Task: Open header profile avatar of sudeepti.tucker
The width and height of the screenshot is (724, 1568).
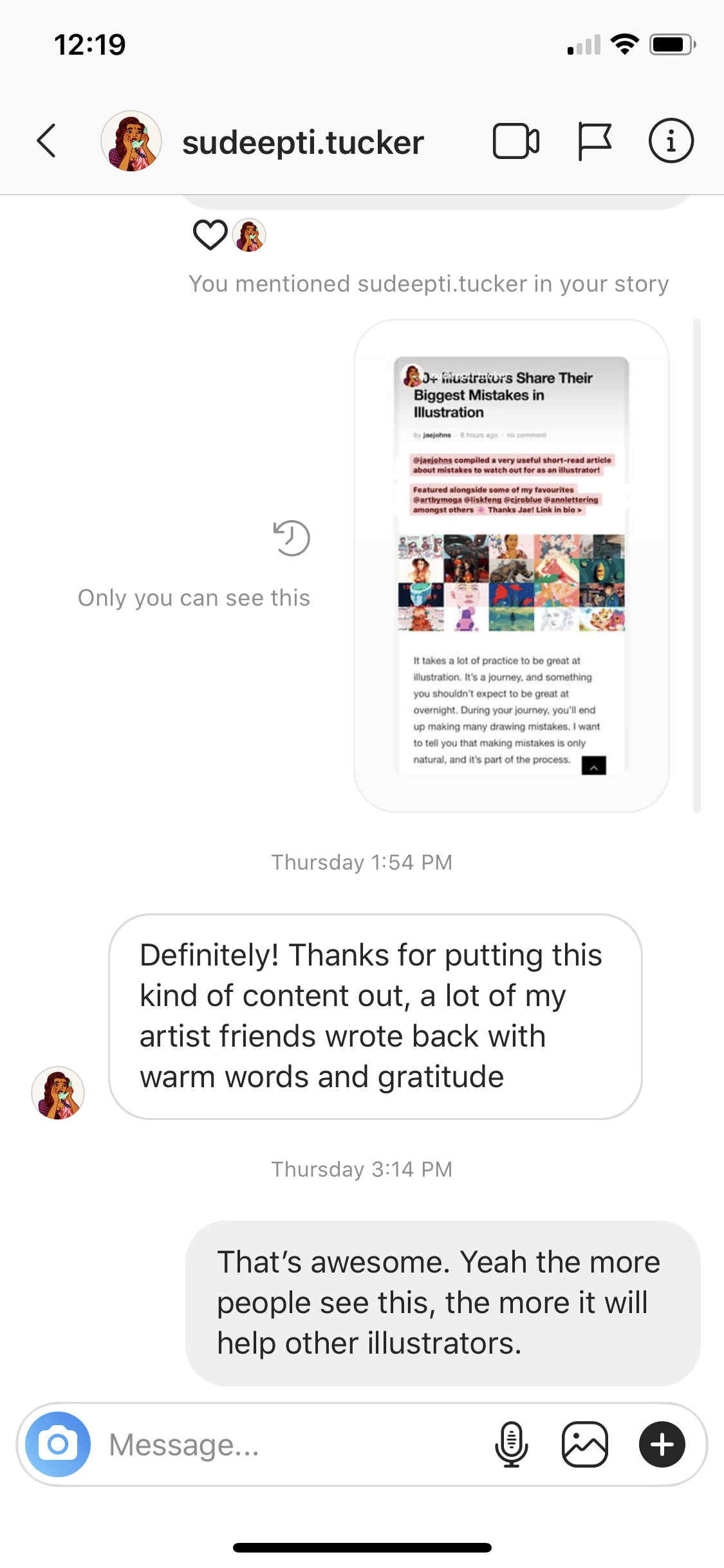Action: [131, 141]
